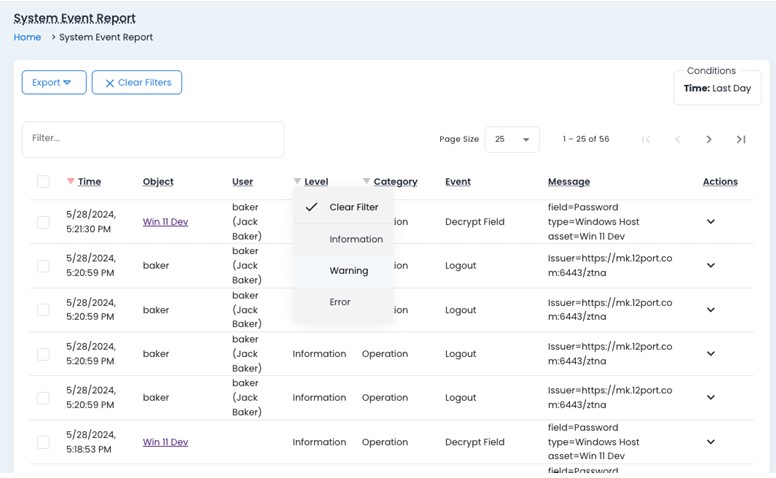Click the Category column filter icon
The image size is (776, 478).
tap(366, 182)
